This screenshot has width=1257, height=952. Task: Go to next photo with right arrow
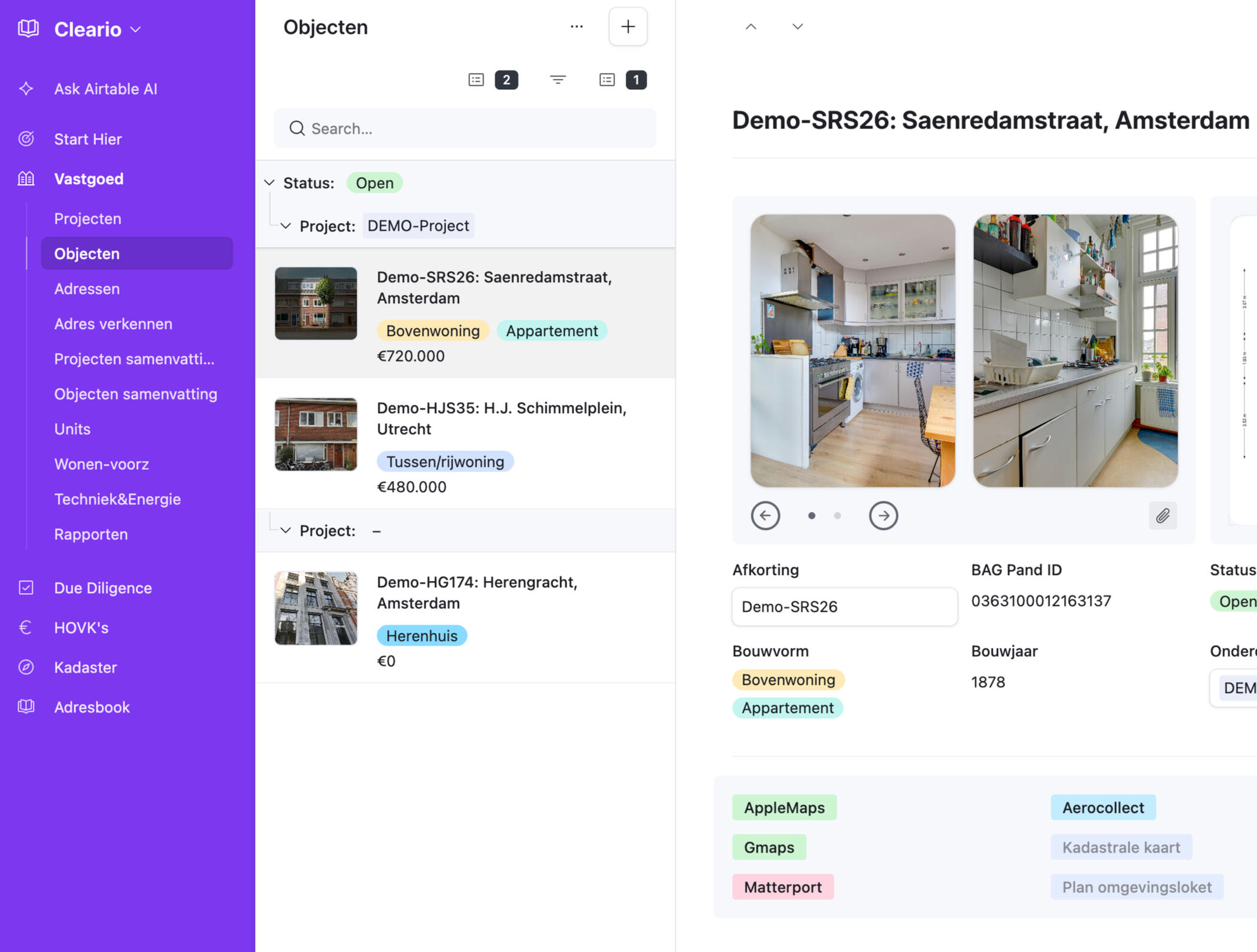[883, 515]
